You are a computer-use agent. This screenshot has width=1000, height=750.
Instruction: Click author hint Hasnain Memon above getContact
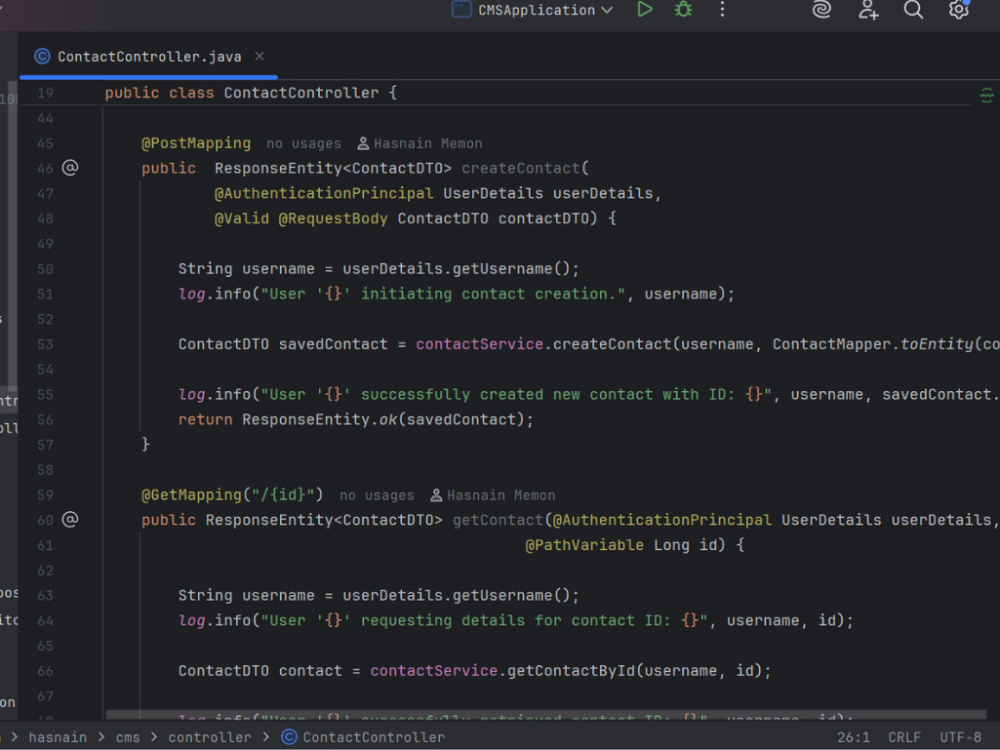coord(492,496)
